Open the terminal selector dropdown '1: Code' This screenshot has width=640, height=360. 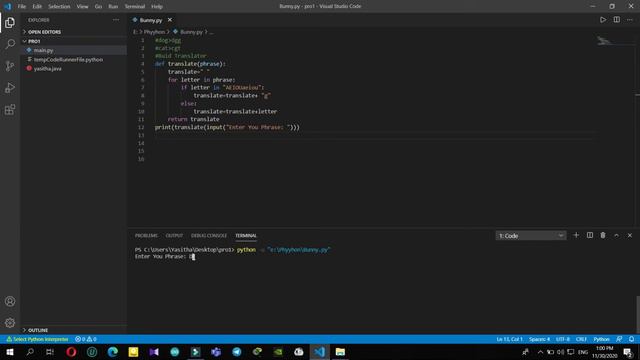tap(531, 236)
